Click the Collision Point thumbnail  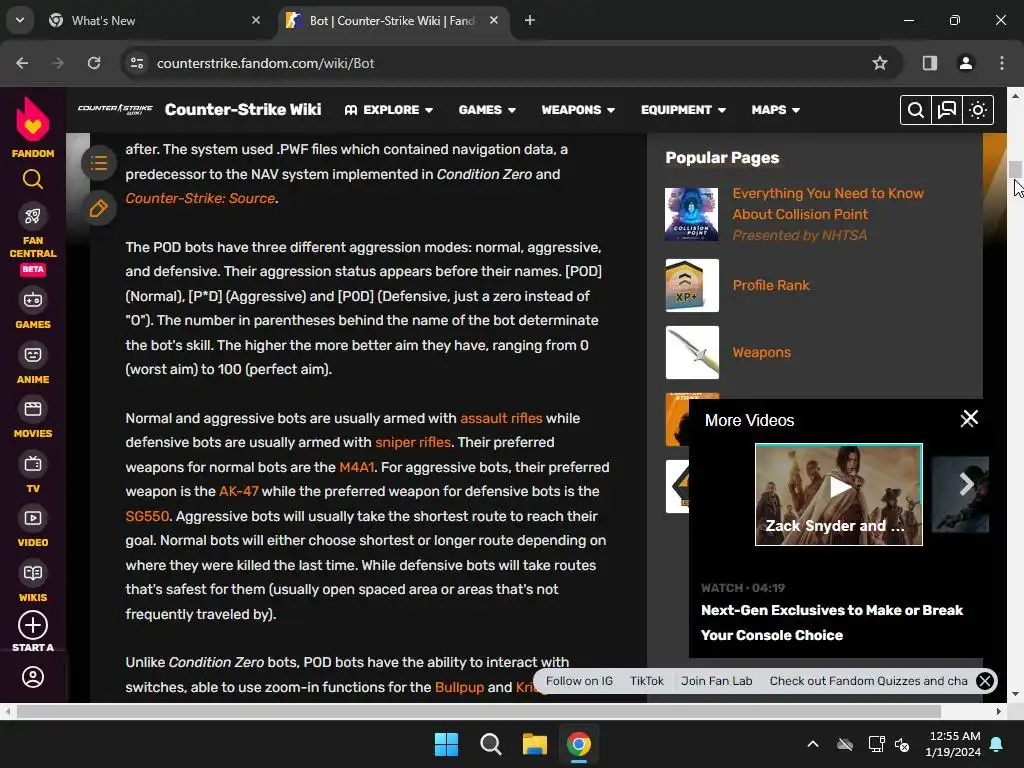[x=692, y=214]
